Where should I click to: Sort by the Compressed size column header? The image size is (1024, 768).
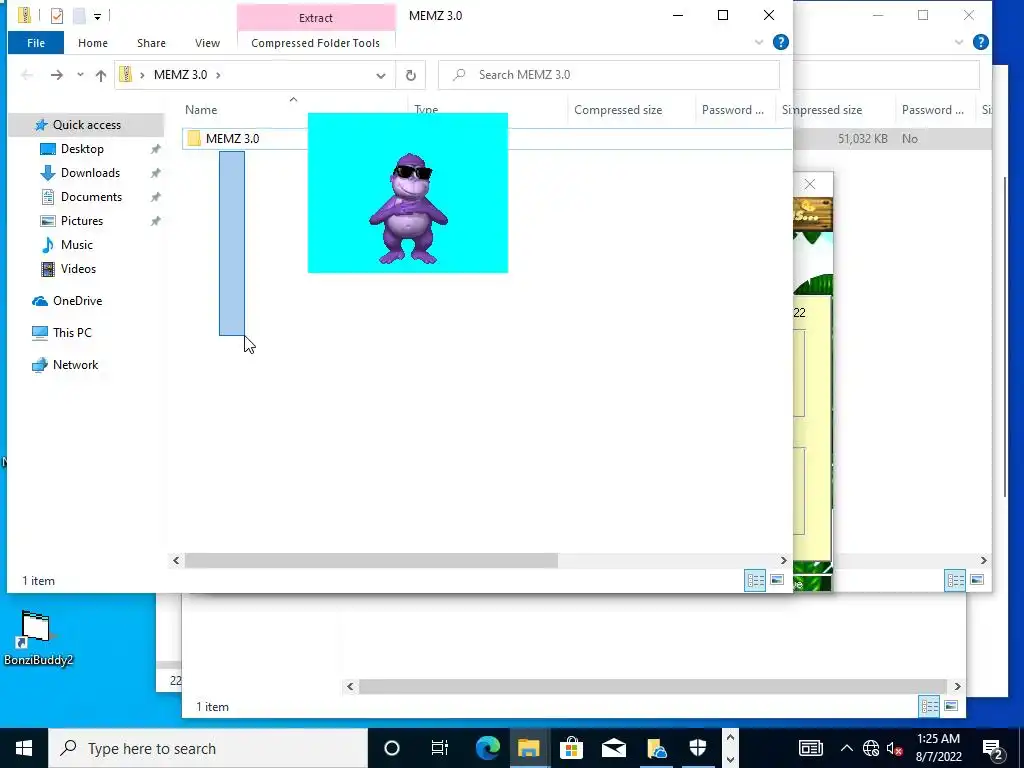coord(618,110)
